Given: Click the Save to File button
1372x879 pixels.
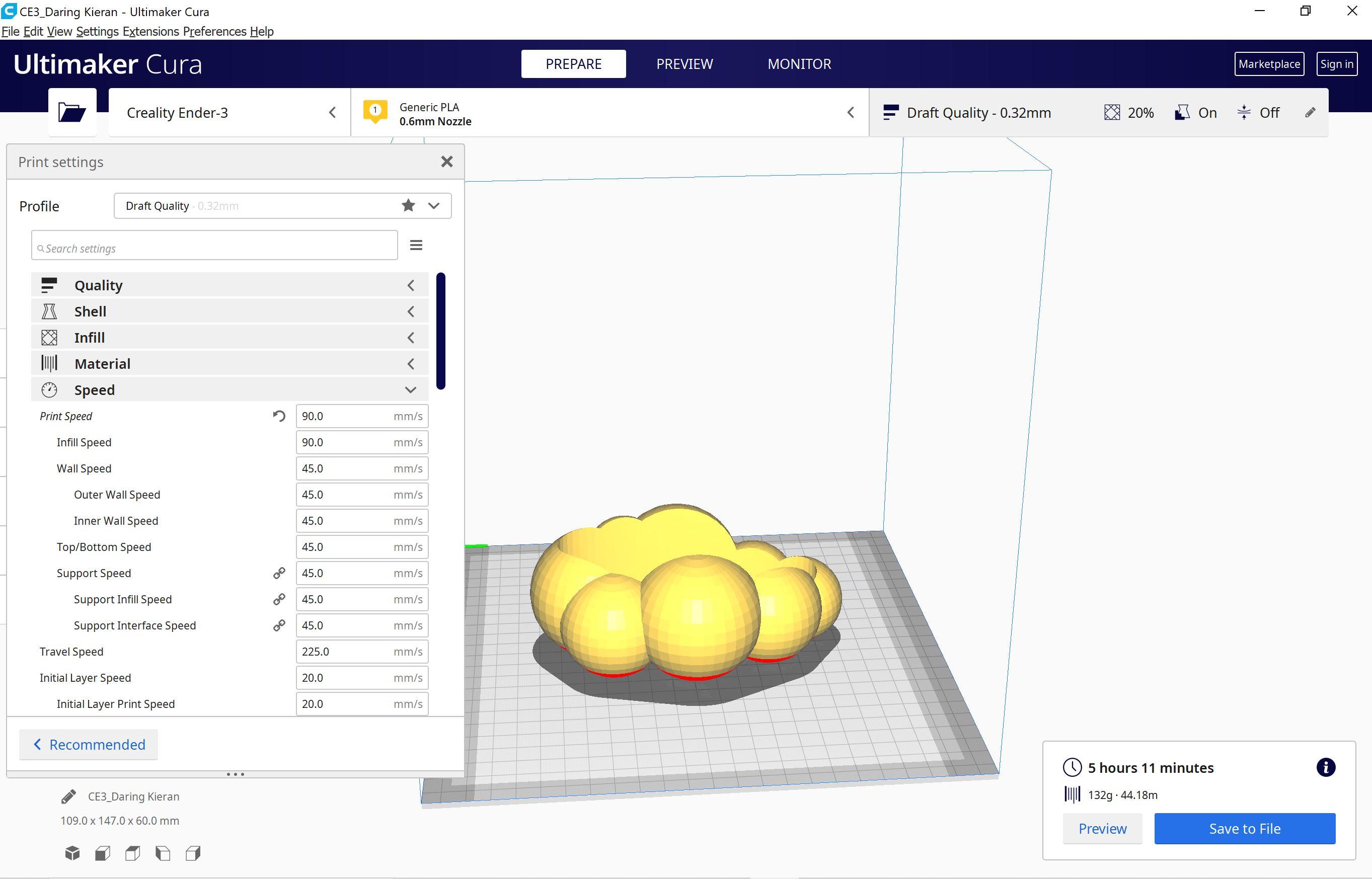Looking at the screenshot, I should tap(1246, 828).
